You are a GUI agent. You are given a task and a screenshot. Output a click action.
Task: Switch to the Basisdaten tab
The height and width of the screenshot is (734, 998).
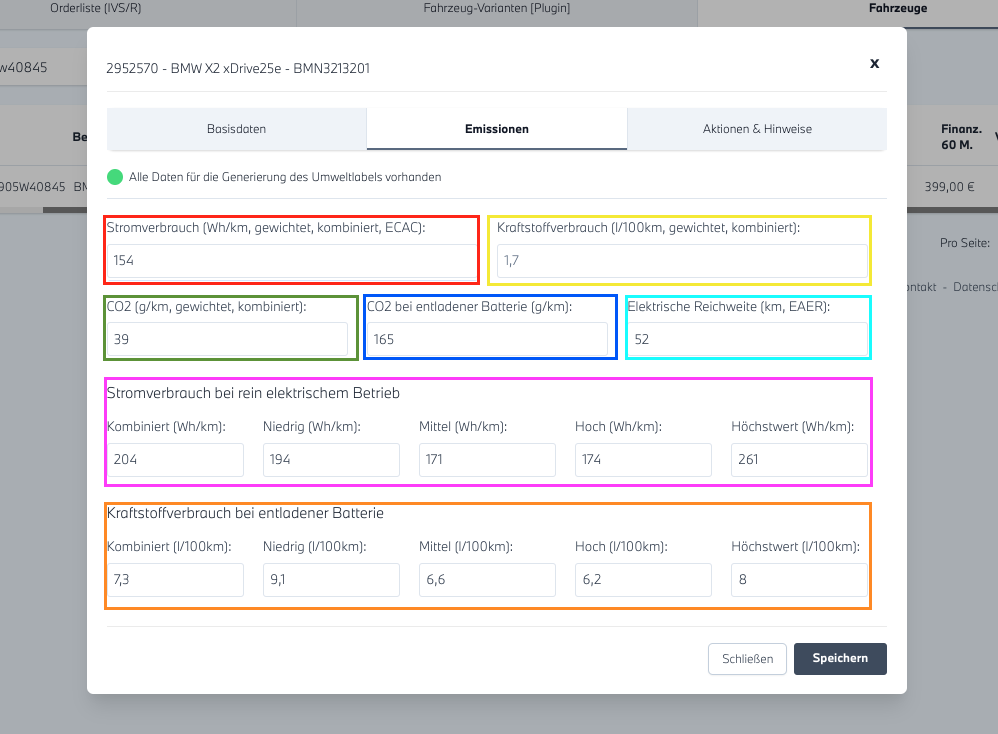[x=237, y=129]
